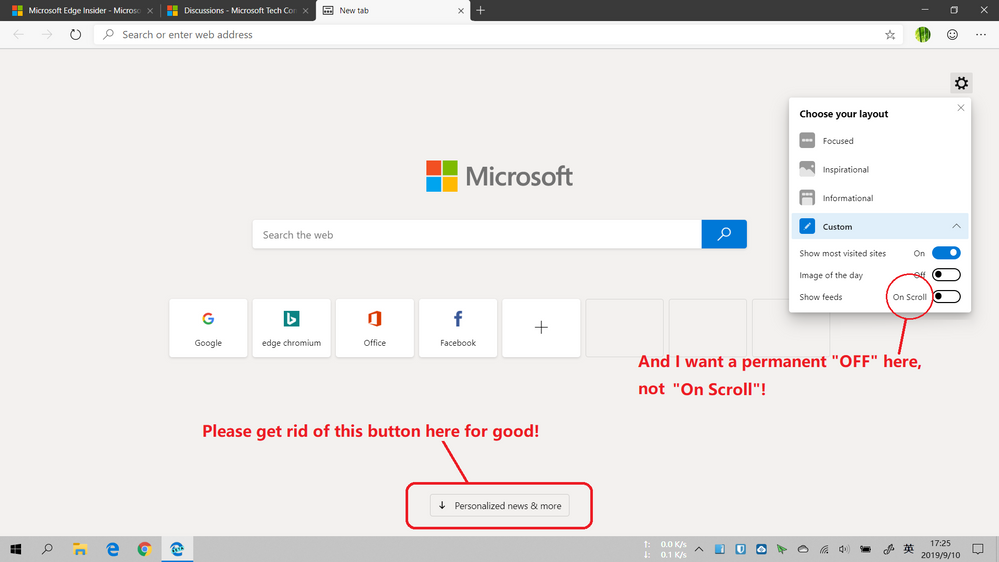Close the New tab tab
Image resolution: width=999 pixels, height=562 pixels.
coord(461,11)
